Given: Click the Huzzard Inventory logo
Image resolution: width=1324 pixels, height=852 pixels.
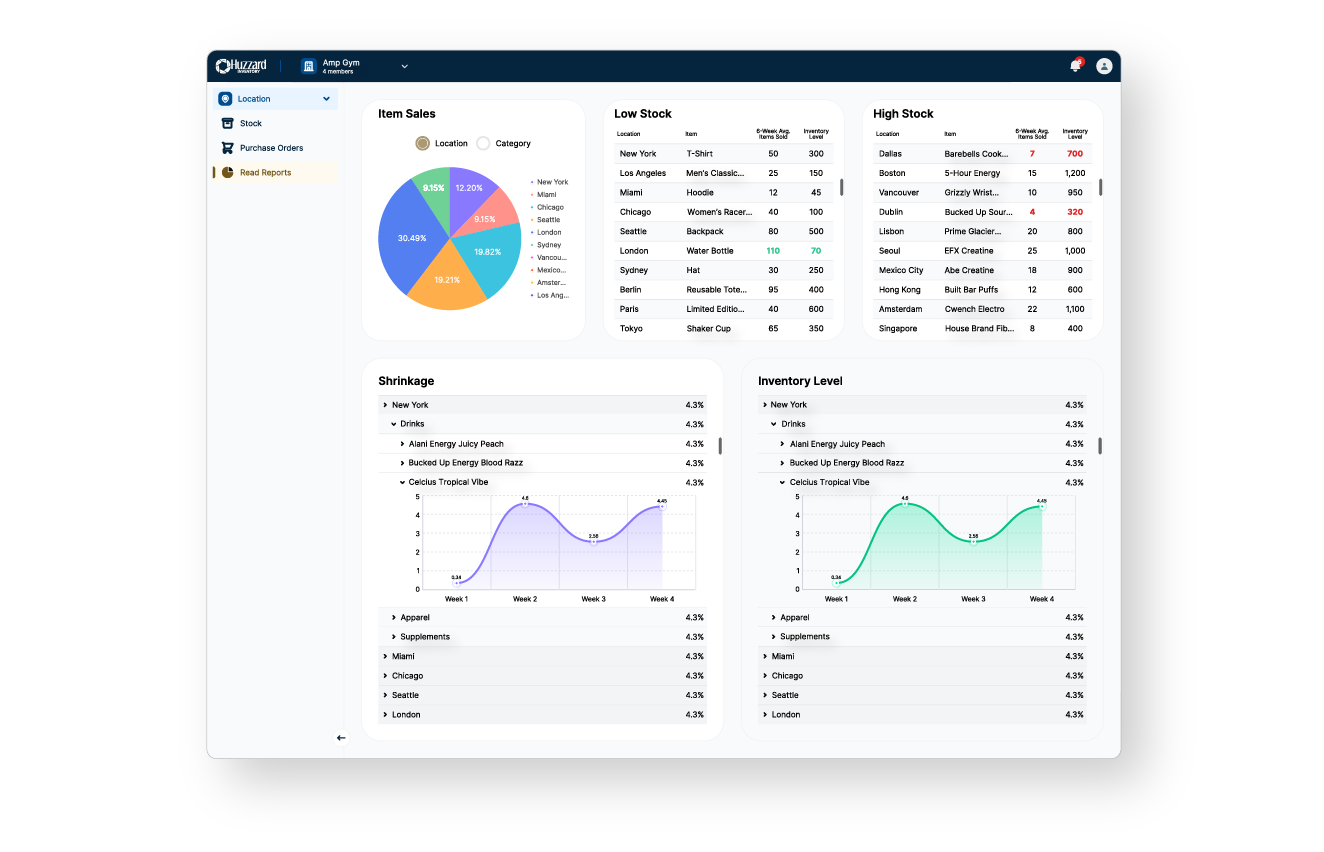Looking at the screenshot, I should (x=241, y=66).
